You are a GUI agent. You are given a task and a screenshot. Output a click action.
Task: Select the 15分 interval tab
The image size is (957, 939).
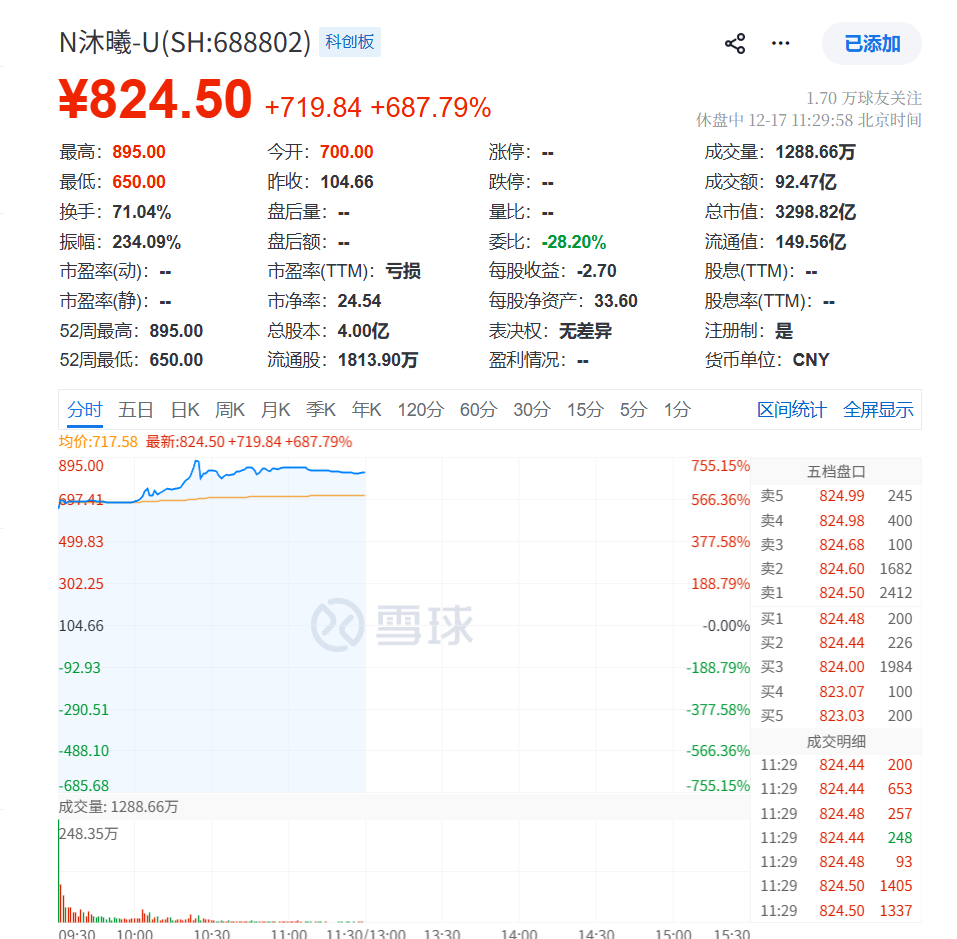[x=585, y=410]
